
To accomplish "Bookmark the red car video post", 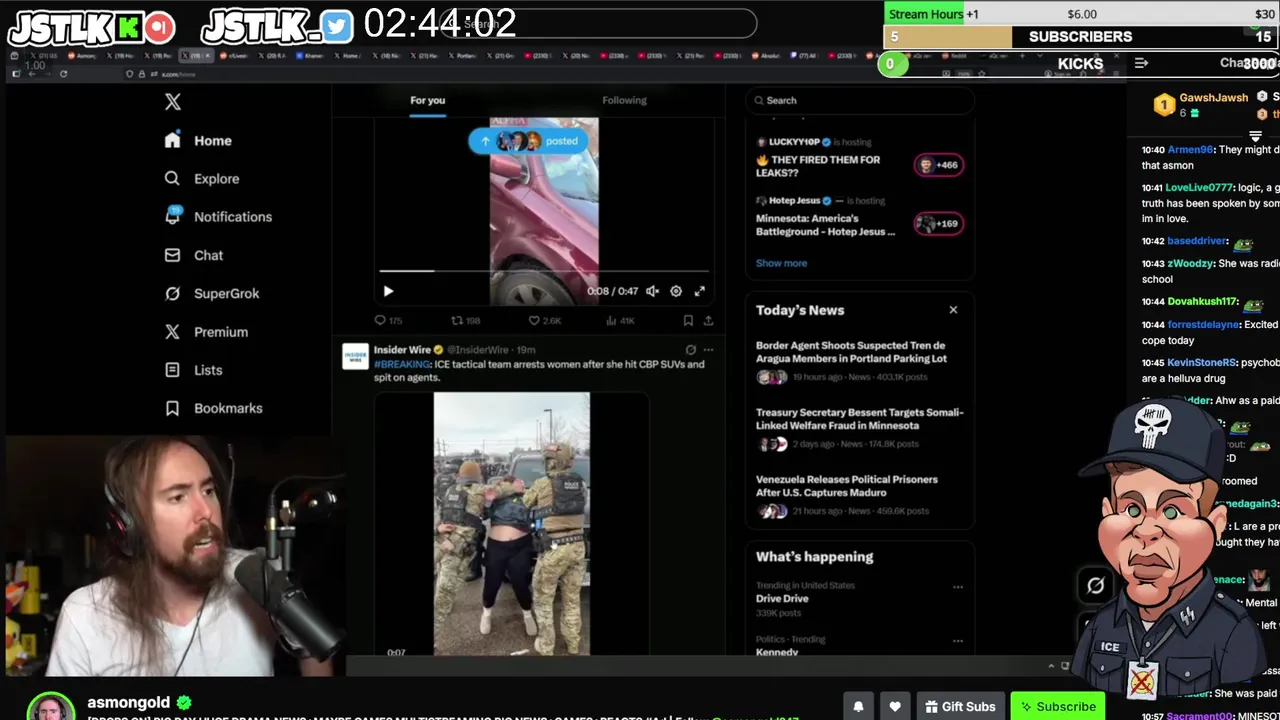I will point(688,321).
